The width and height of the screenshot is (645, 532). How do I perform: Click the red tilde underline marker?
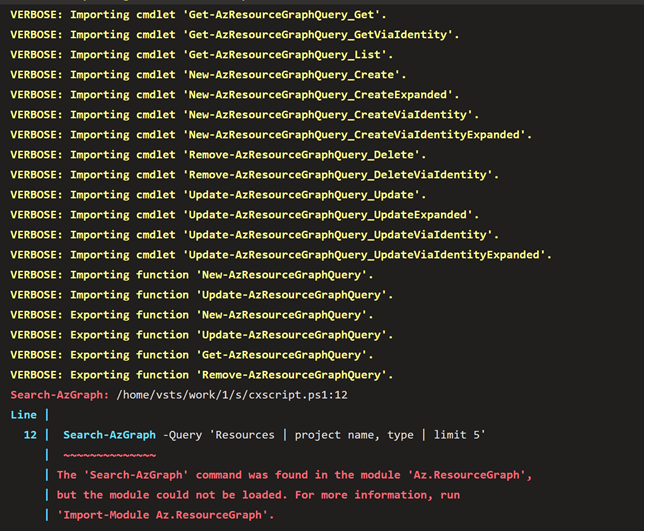click(109, 455)
